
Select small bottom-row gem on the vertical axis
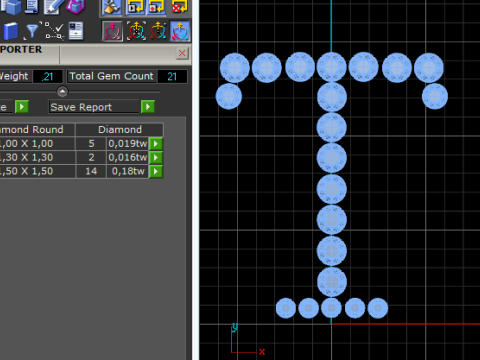coord(331,308)
